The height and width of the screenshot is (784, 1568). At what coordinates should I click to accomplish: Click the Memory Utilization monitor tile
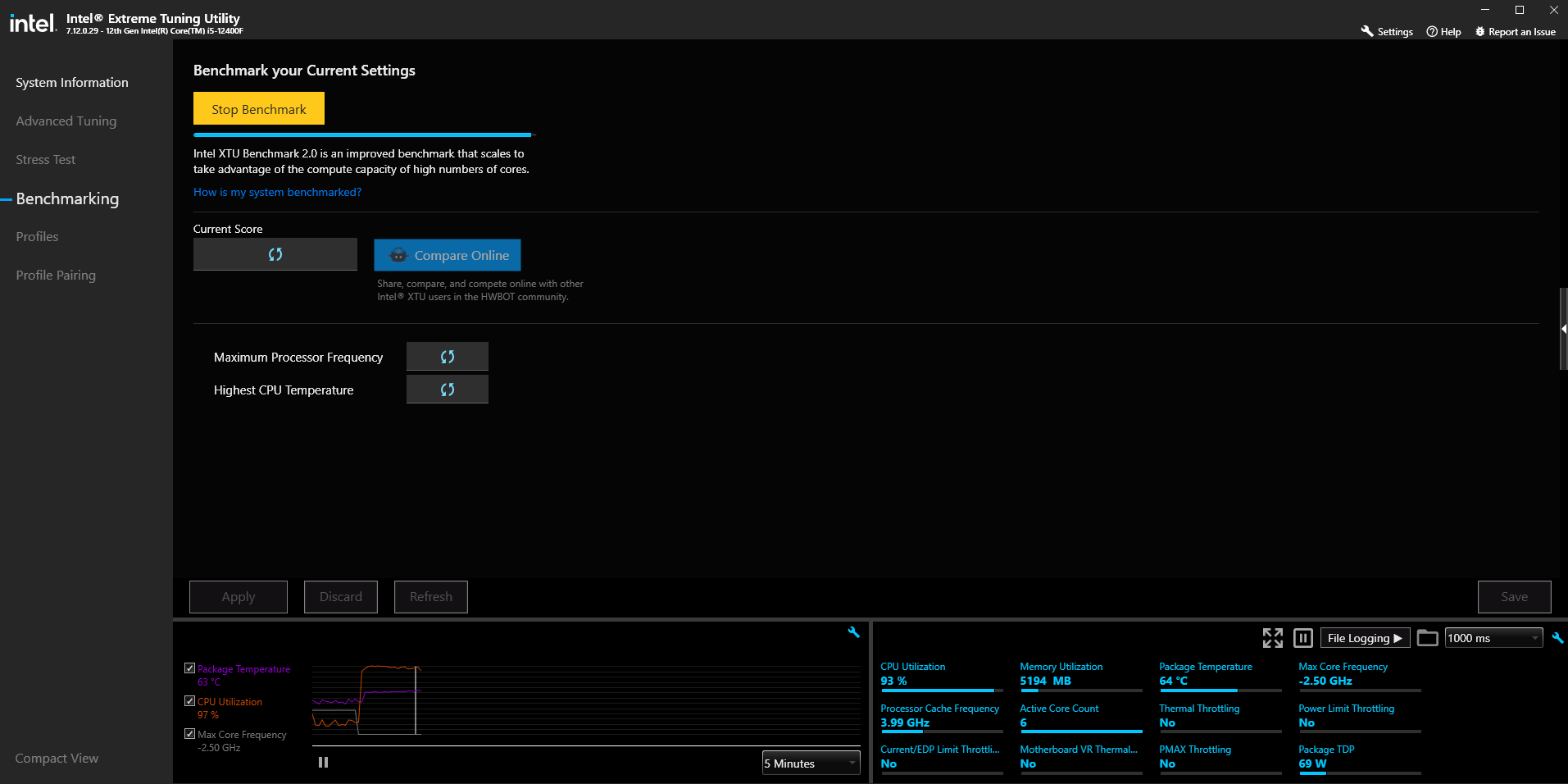click(x=1081, y=677)
